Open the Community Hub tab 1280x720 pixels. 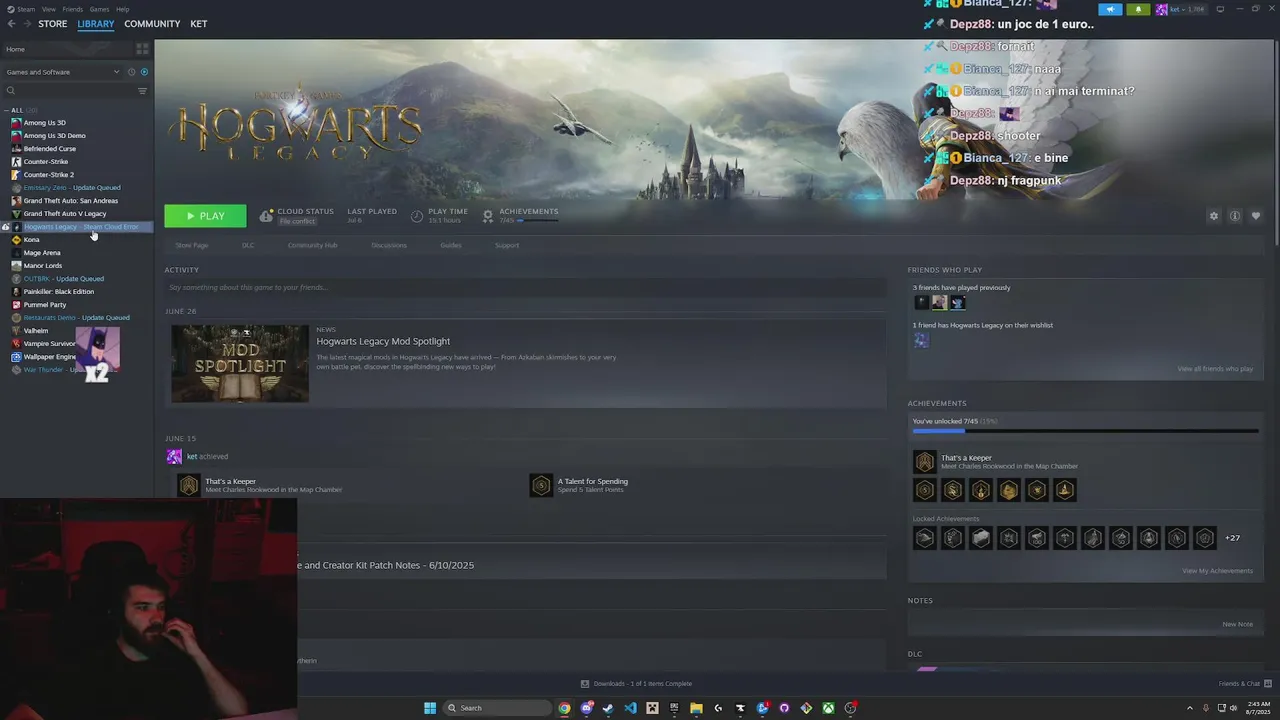click(x=312, y=245)
